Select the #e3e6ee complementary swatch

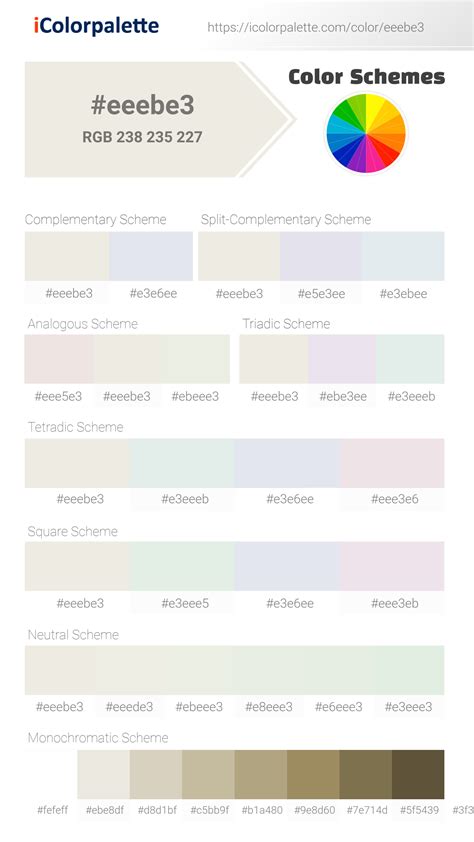tap(151, 256)
